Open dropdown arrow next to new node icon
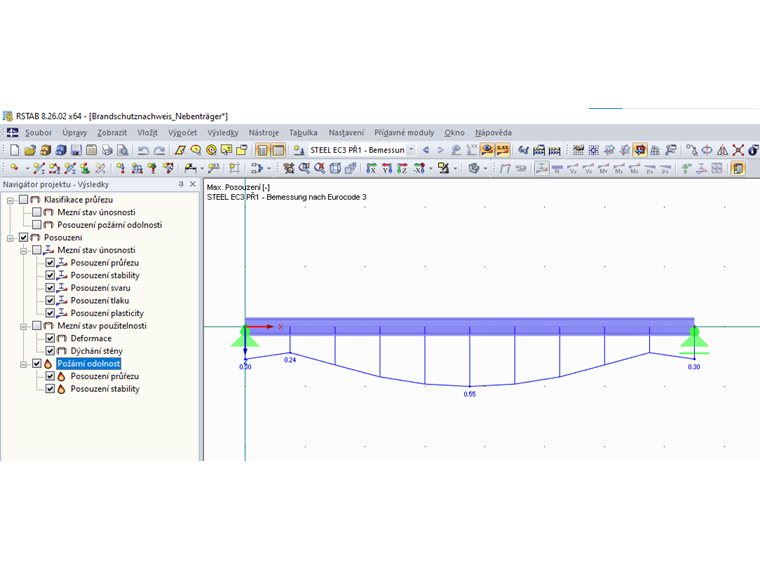The height and width of the screenshot is (570, 760). coord(27,169)
